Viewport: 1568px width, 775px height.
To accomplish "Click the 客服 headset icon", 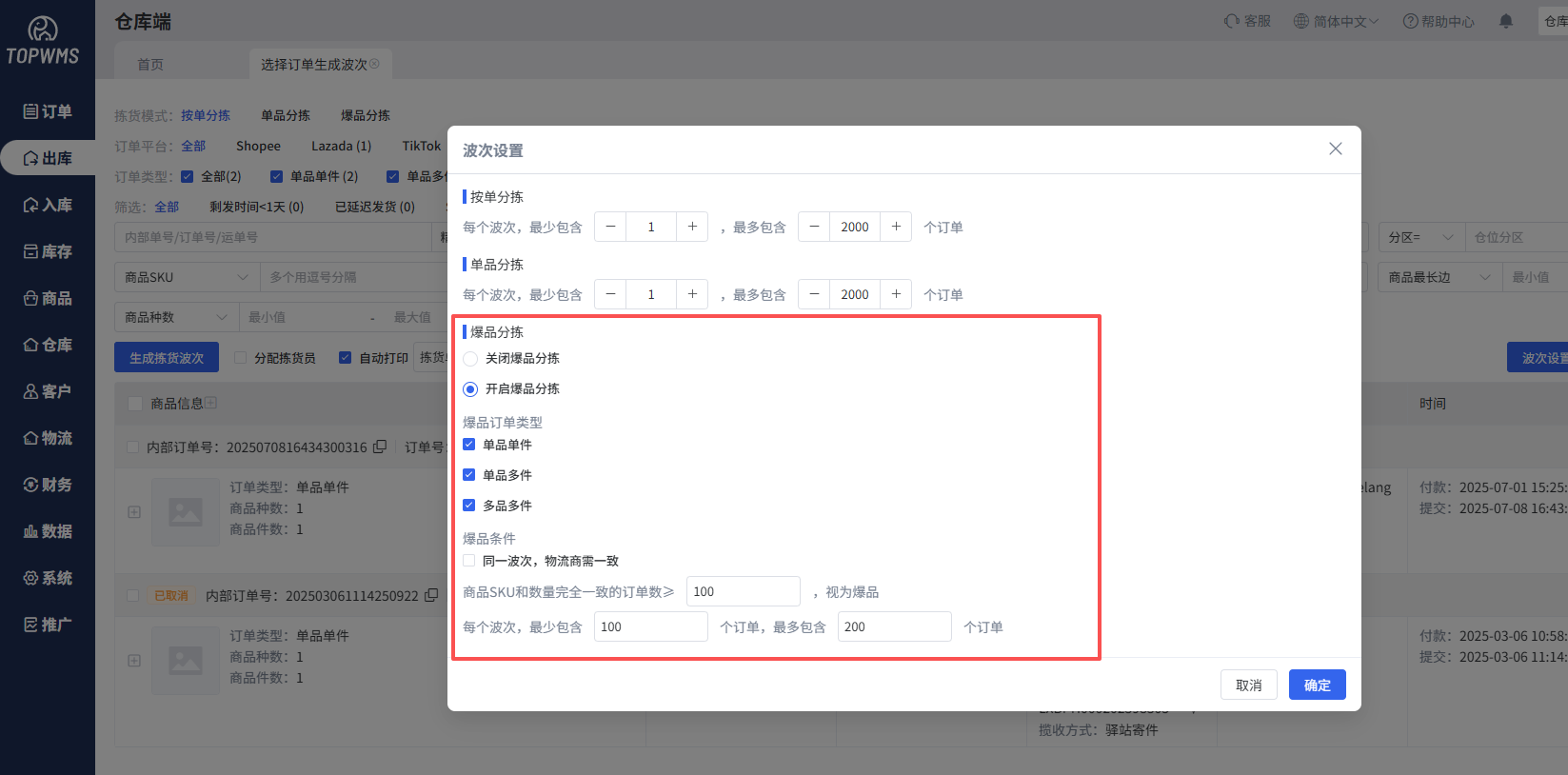I will (1232, 21).
